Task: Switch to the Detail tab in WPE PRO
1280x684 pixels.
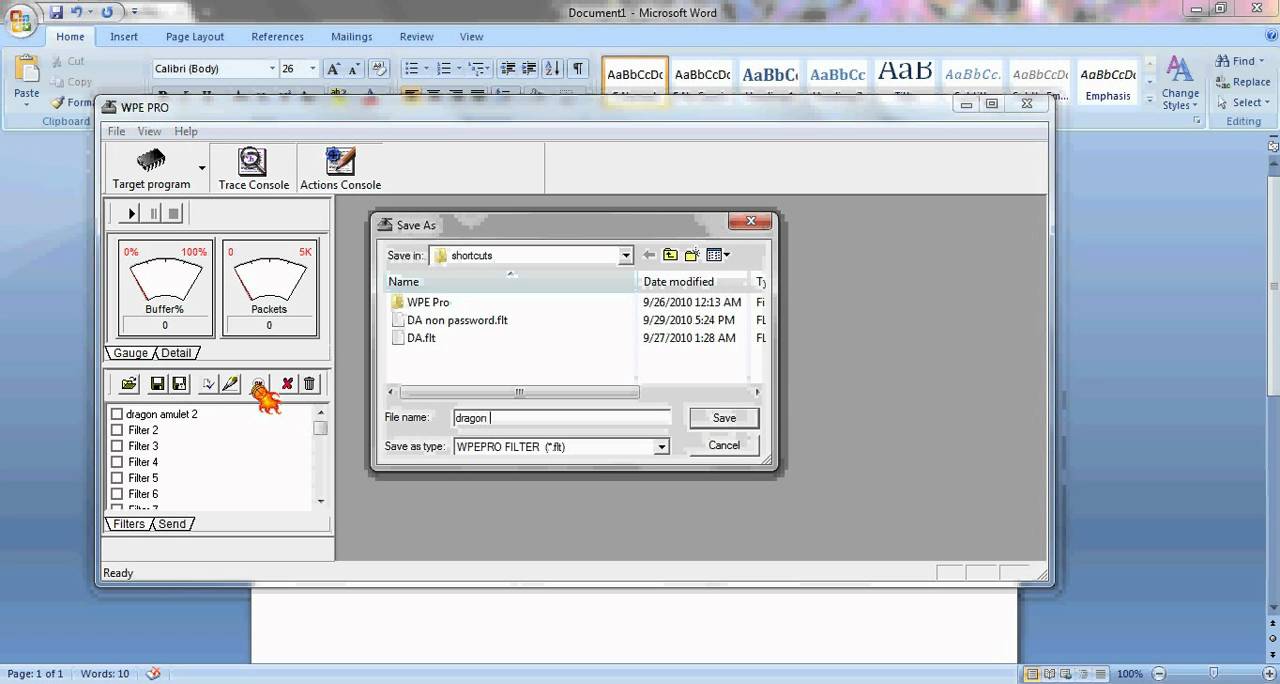Action: click(x=176, y=353)
